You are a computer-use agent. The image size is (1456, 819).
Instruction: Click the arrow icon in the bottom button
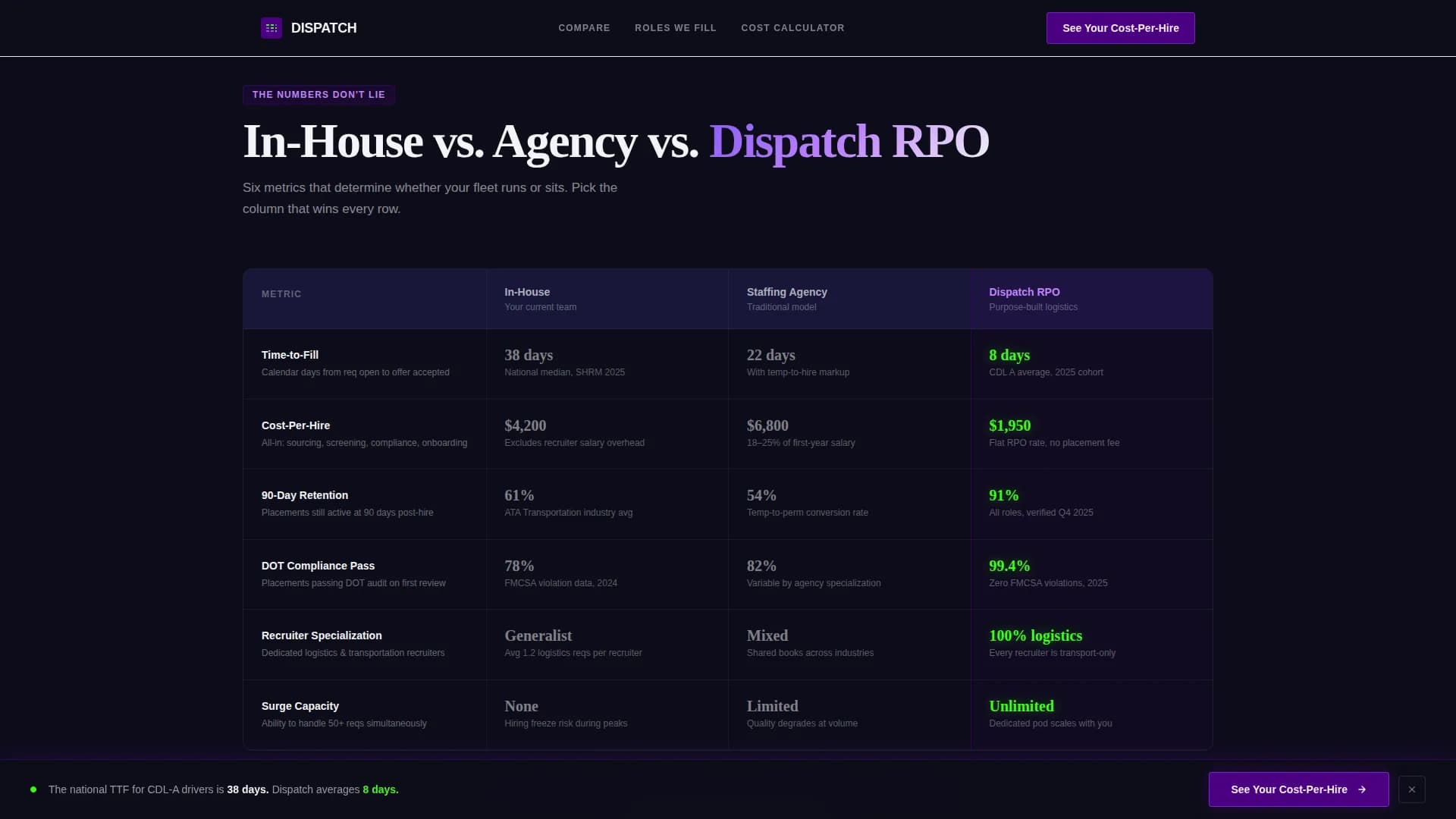pyautogui.click(x=1362, y=789)
